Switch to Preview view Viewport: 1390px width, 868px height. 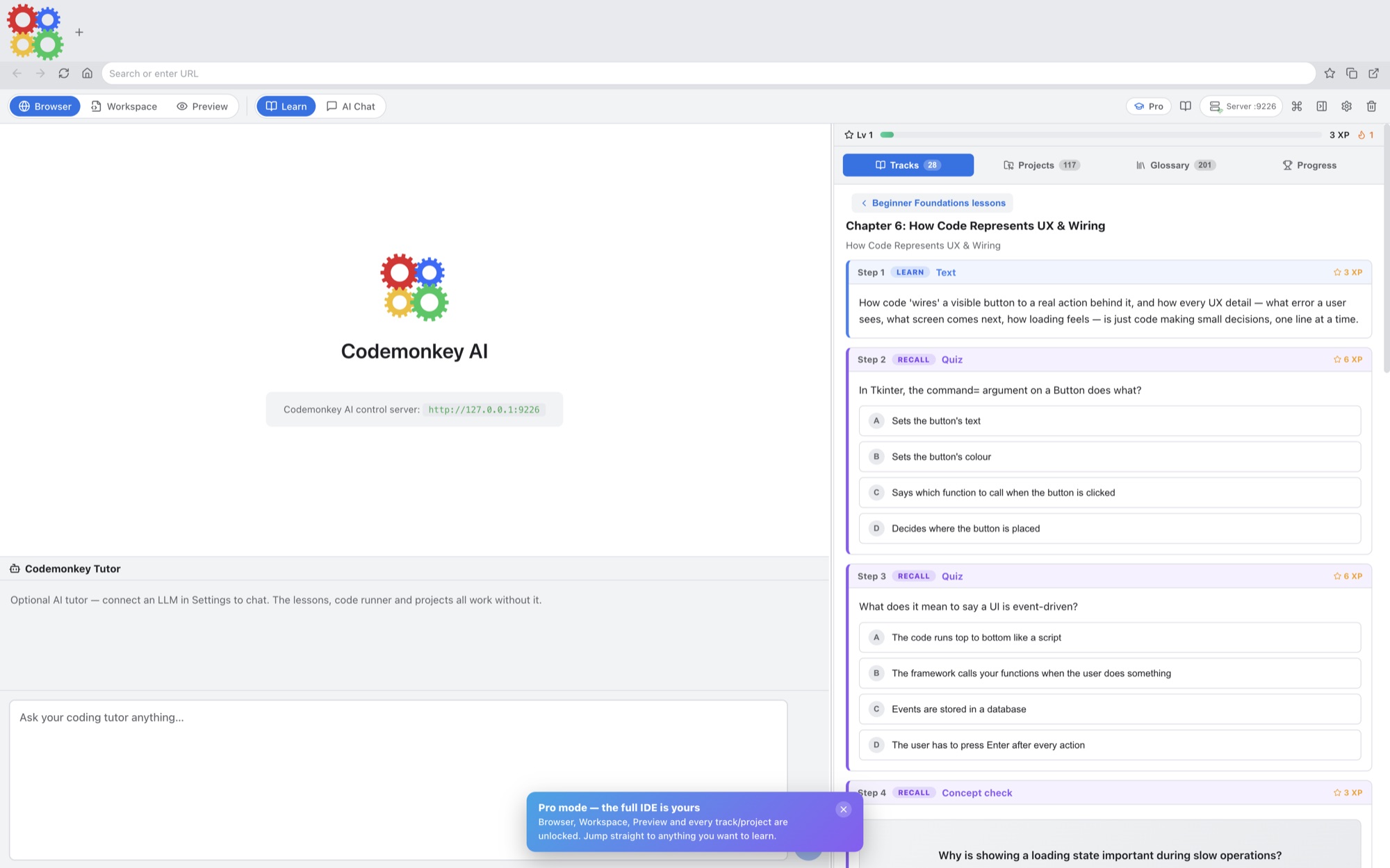pos(202,106)
